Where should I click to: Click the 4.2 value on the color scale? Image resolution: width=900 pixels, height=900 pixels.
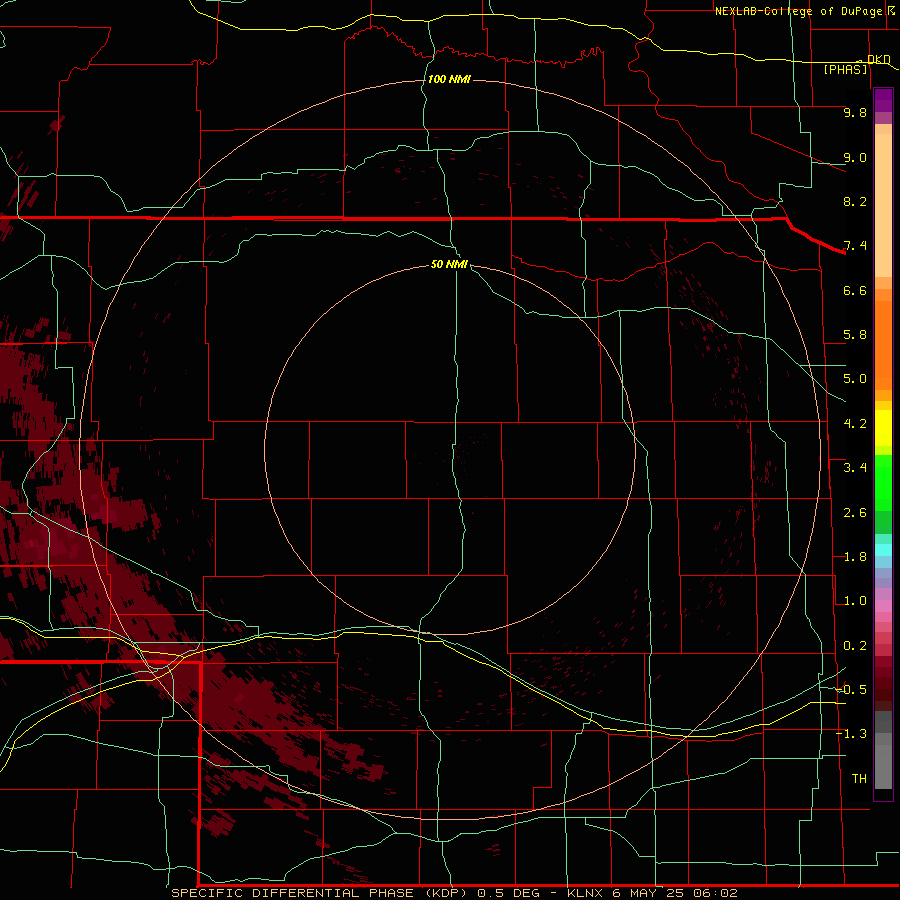(x=855, y=424)
